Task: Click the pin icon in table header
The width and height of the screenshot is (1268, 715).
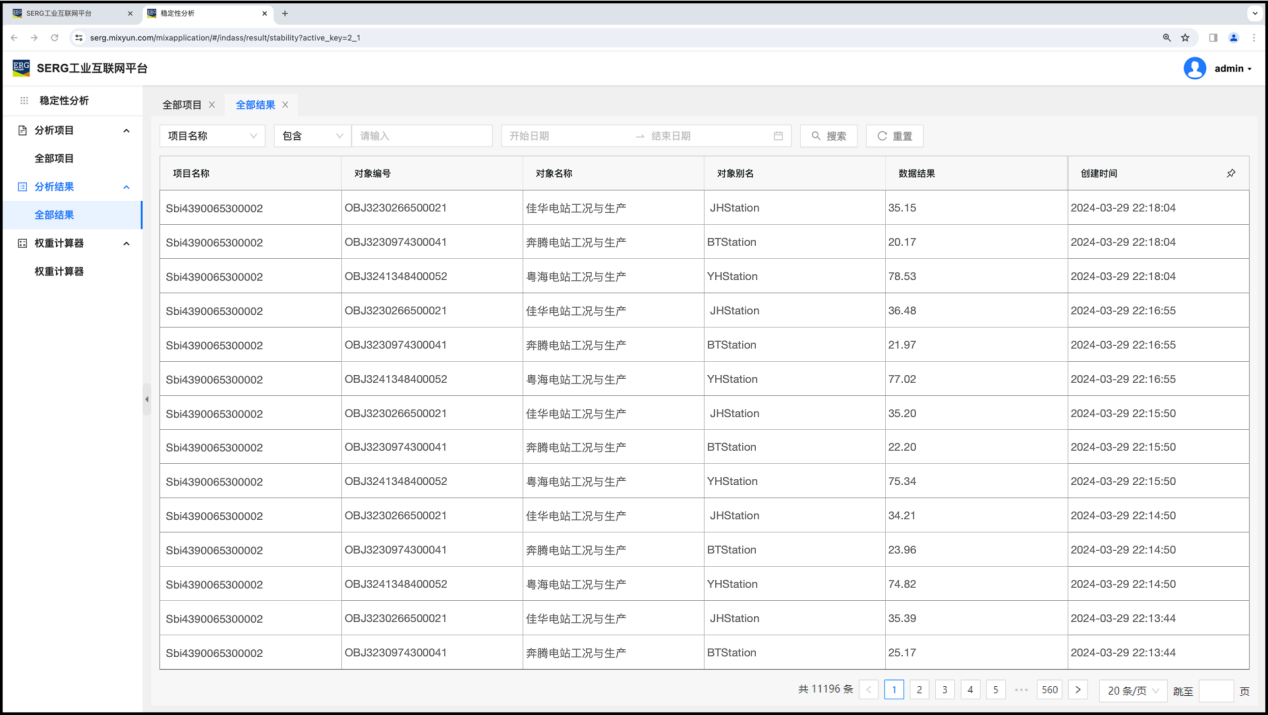Action: point(1230,173)
